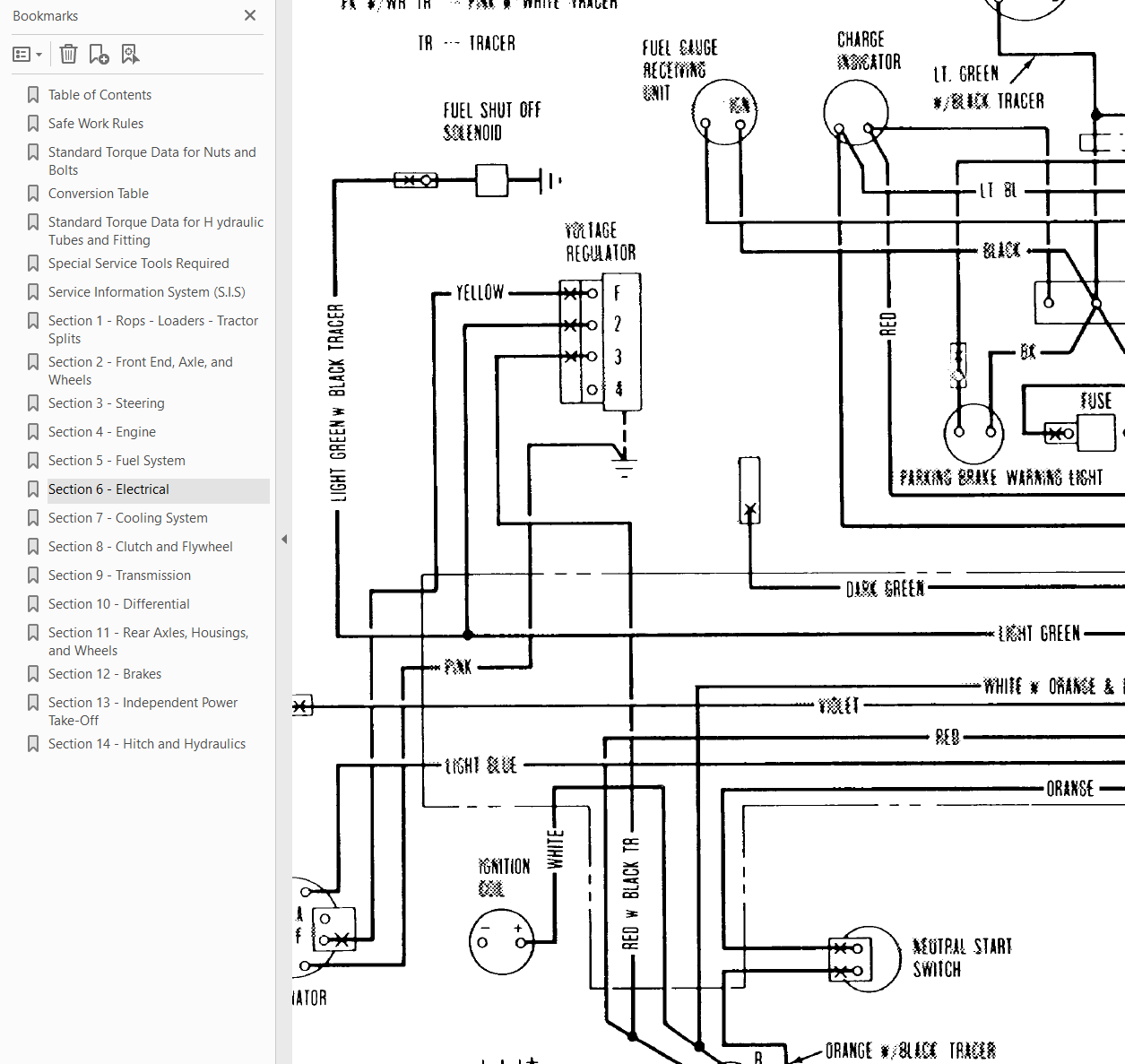Click the VOLTAGE REGULATOR label in diagram
This screenshot has width=1125, height=1064.
coord(601,242)
